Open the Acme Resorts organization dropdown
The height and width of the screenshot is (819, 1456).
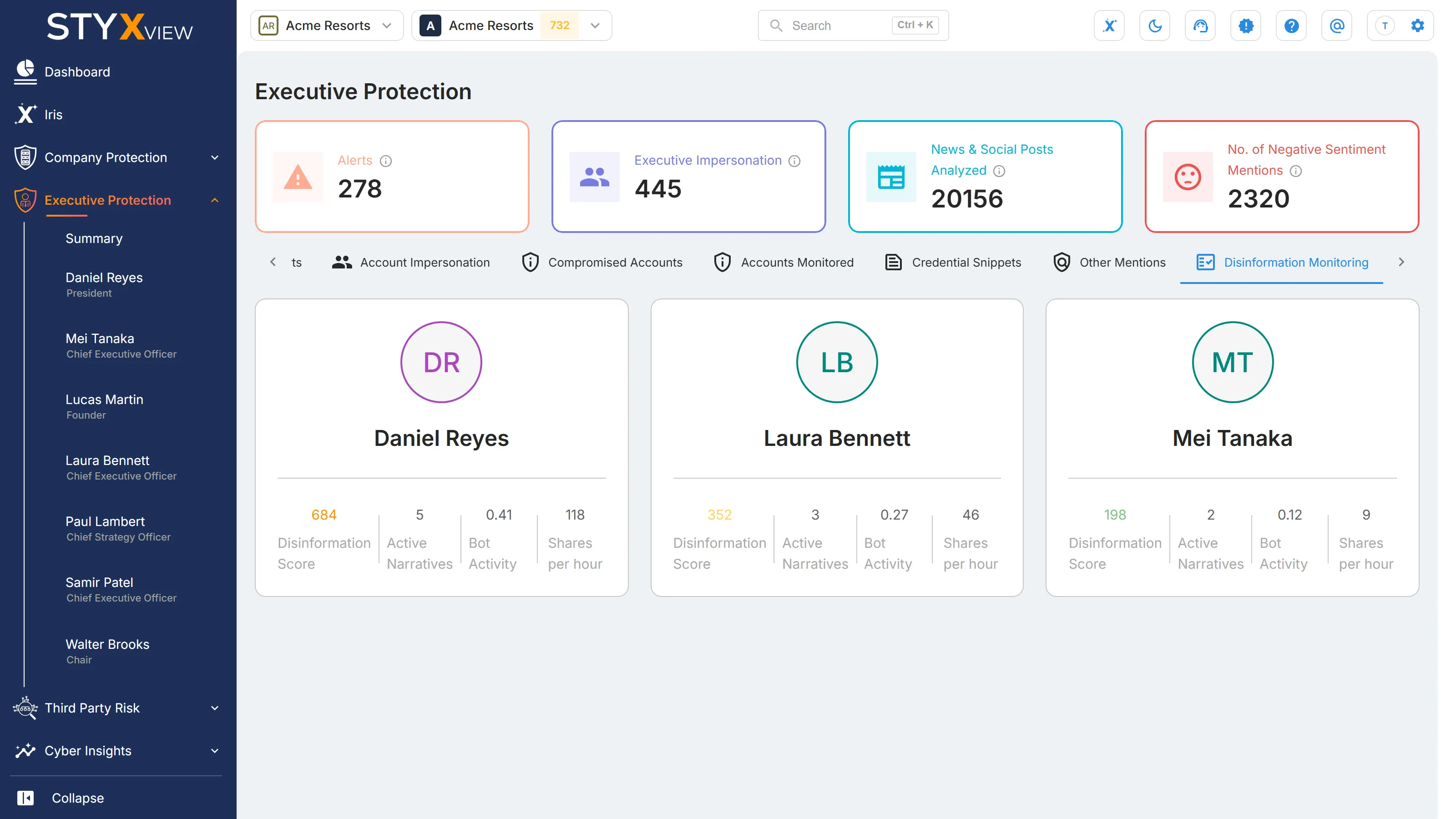[327, 25]
